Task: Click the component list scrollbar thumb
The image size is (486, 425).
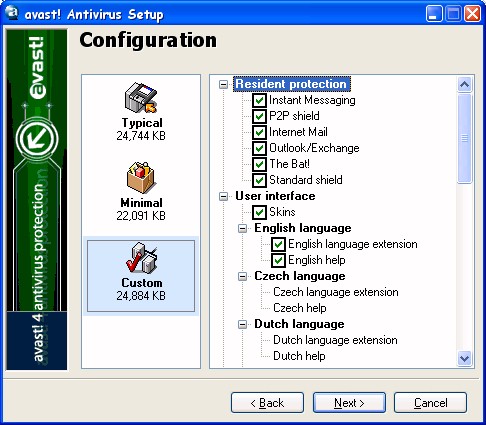Action: (464, 138)
